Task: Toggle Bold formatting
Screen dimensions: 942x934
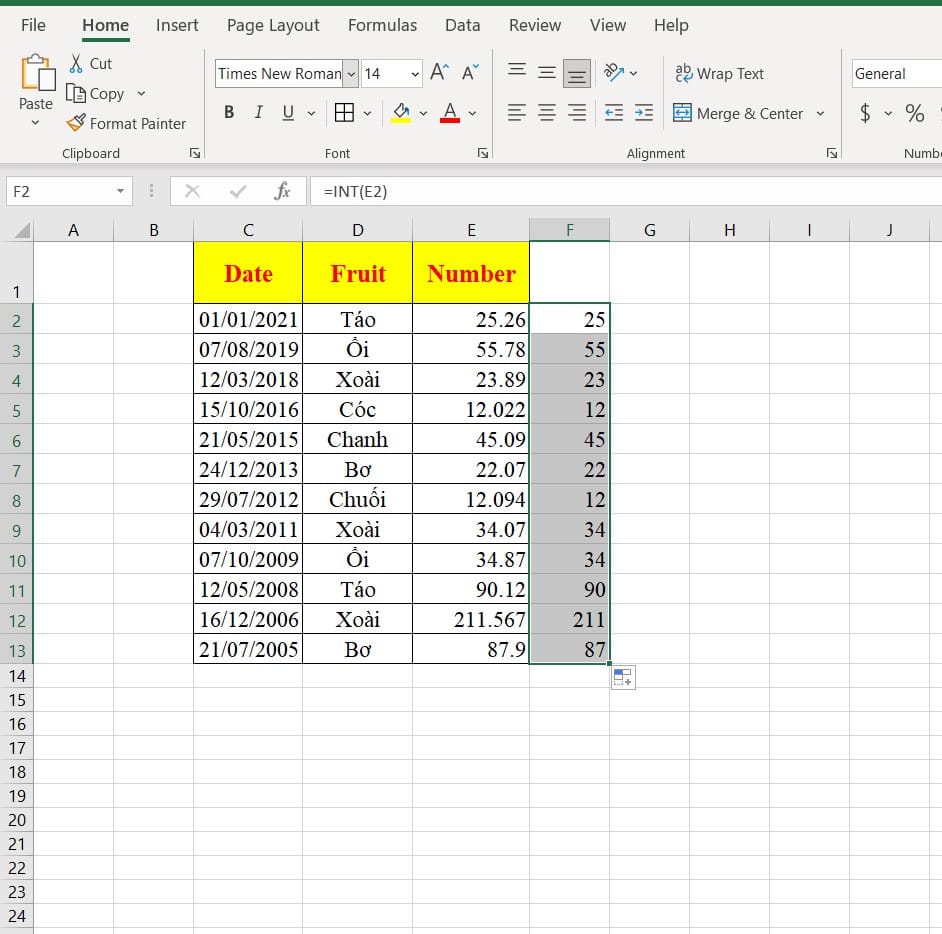Action: click(229, 112)
